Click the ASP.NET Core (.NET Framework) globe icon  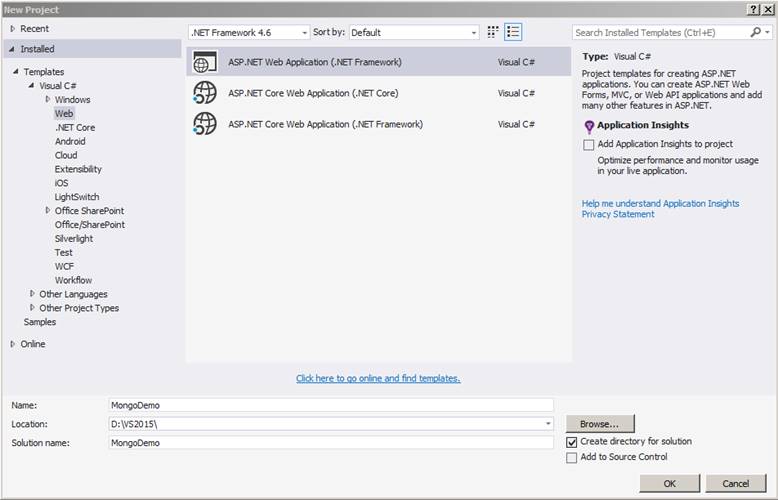[205, 124]
